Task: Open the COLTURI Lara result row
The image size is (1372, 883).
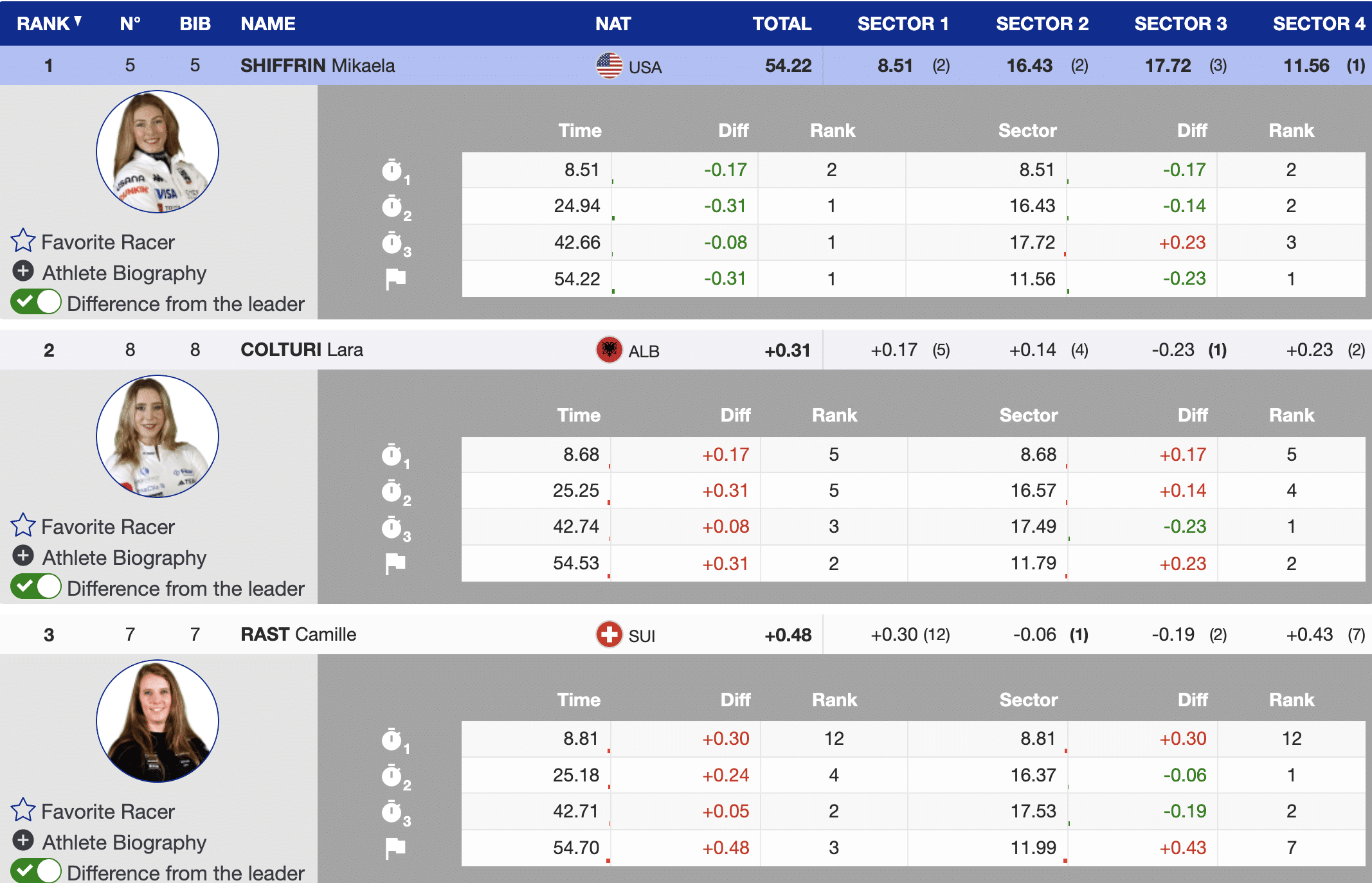Action: (302, 350)
